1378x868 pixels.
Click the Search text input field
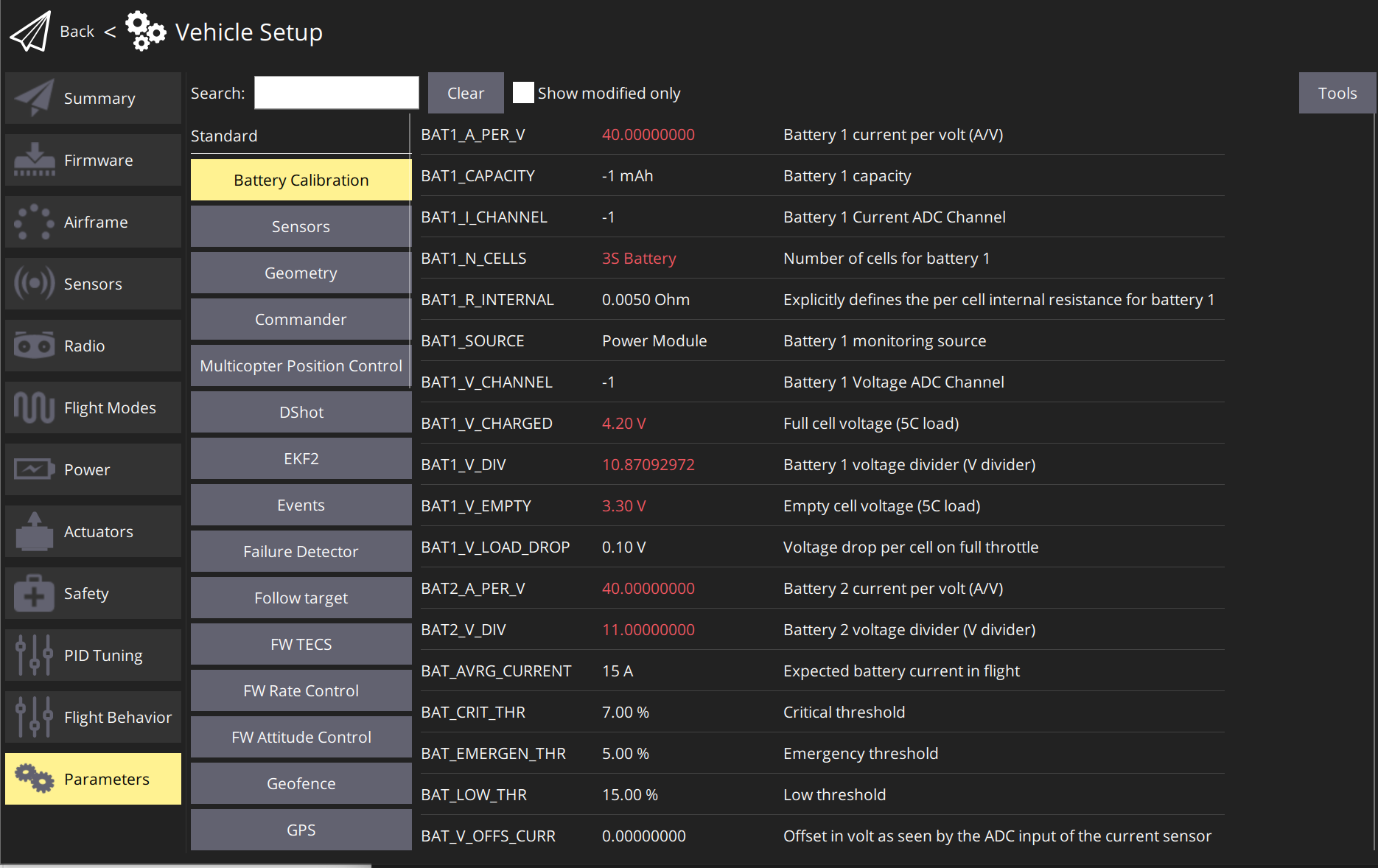pyautogui.click(x=336, y=93)
